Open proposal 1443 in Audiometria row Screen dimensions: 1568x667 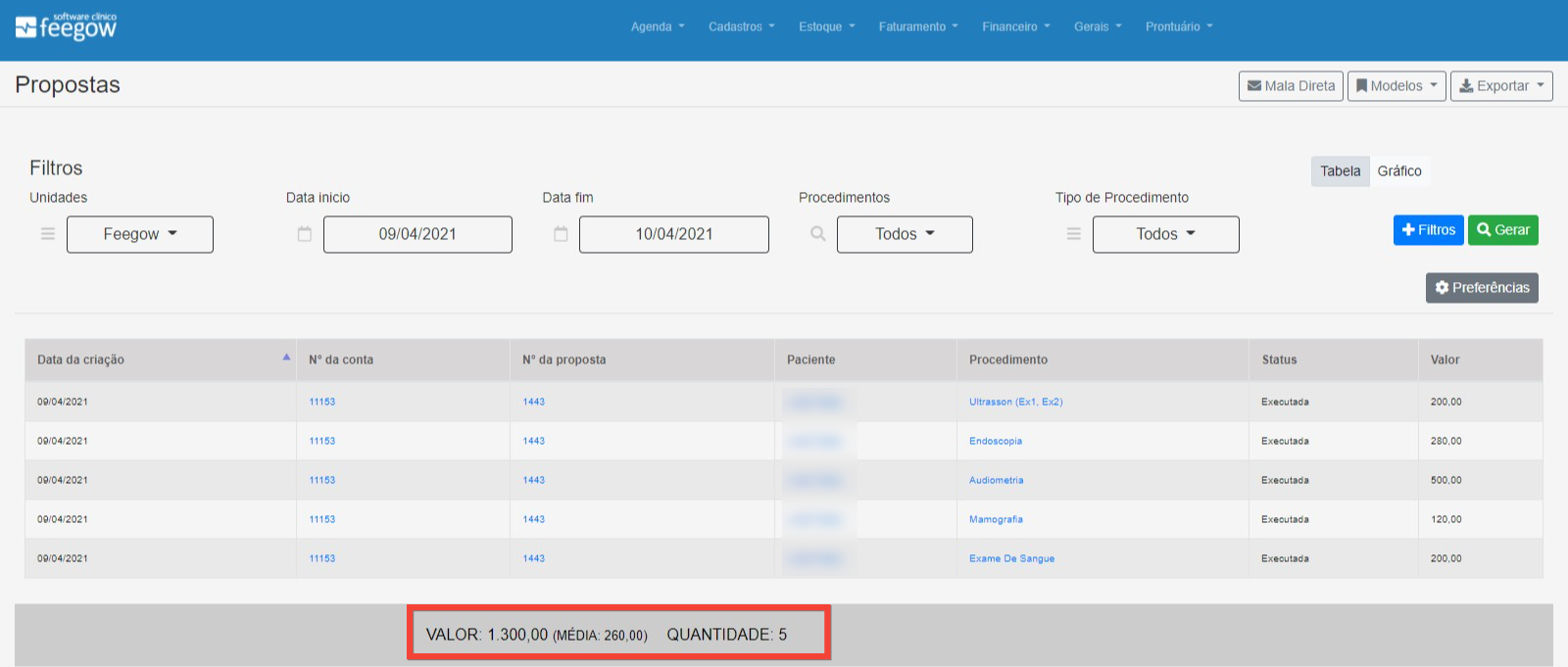click(534, 480)
